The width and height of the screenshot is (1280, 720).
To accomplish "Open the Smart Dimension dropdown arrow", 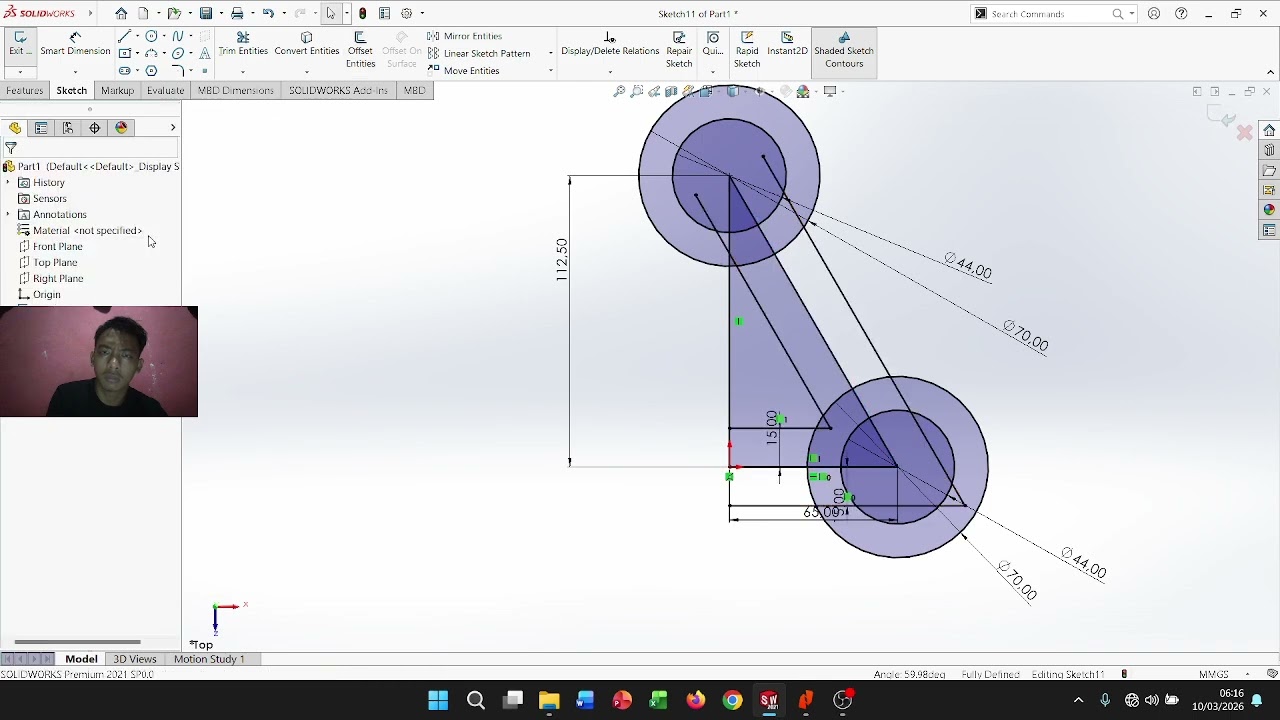I will coord(75,71).
